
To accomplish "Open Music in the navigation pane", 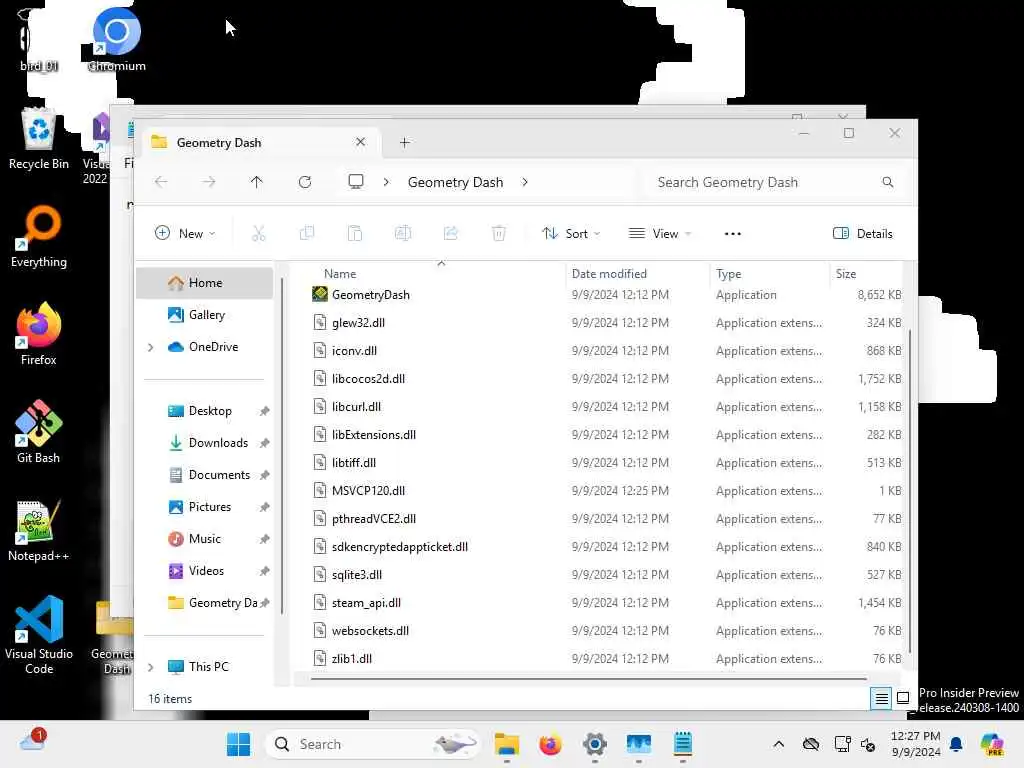I will tap(204, 539).
